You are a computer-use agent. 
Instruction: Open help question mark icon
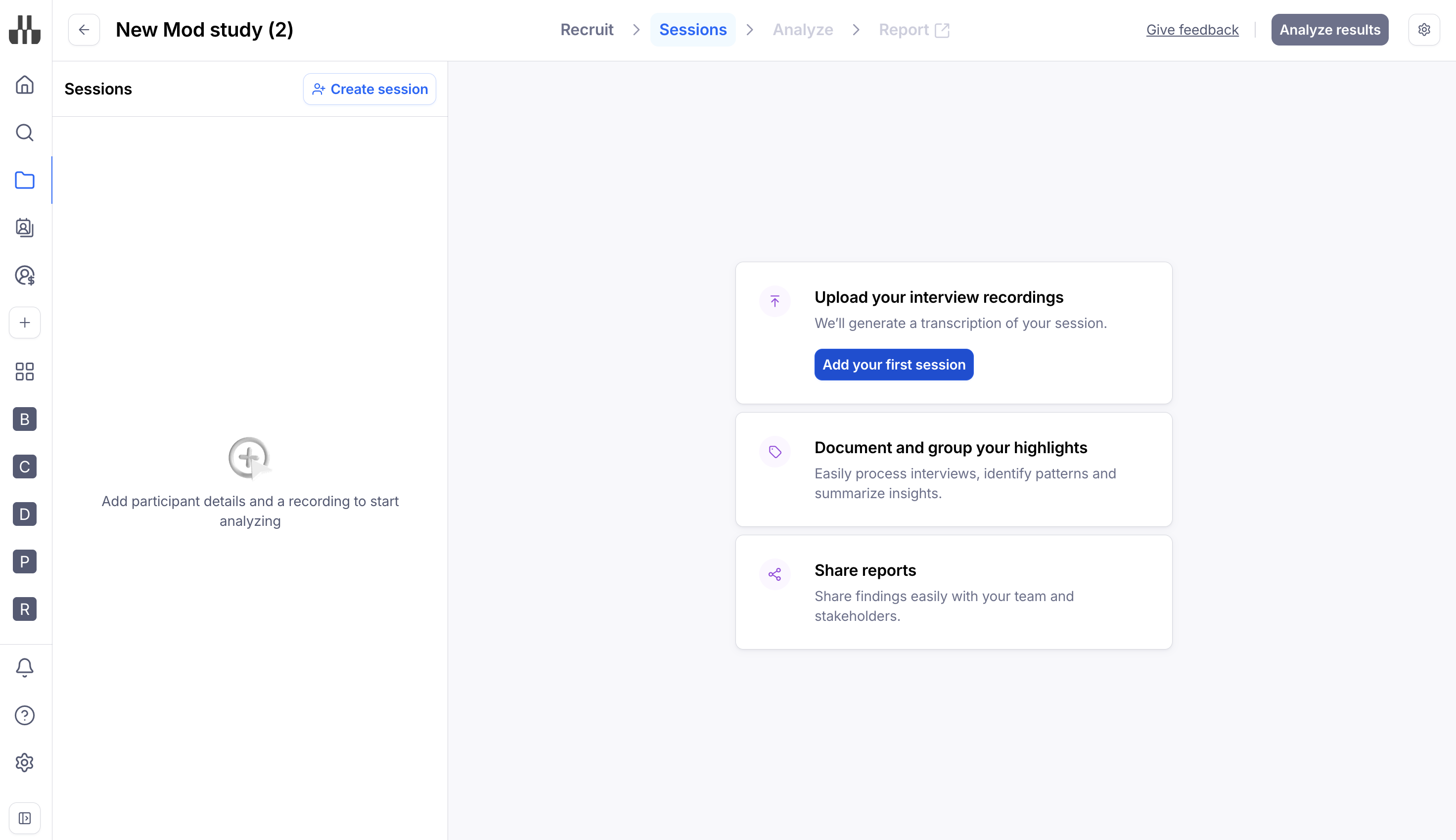[24, 715]
